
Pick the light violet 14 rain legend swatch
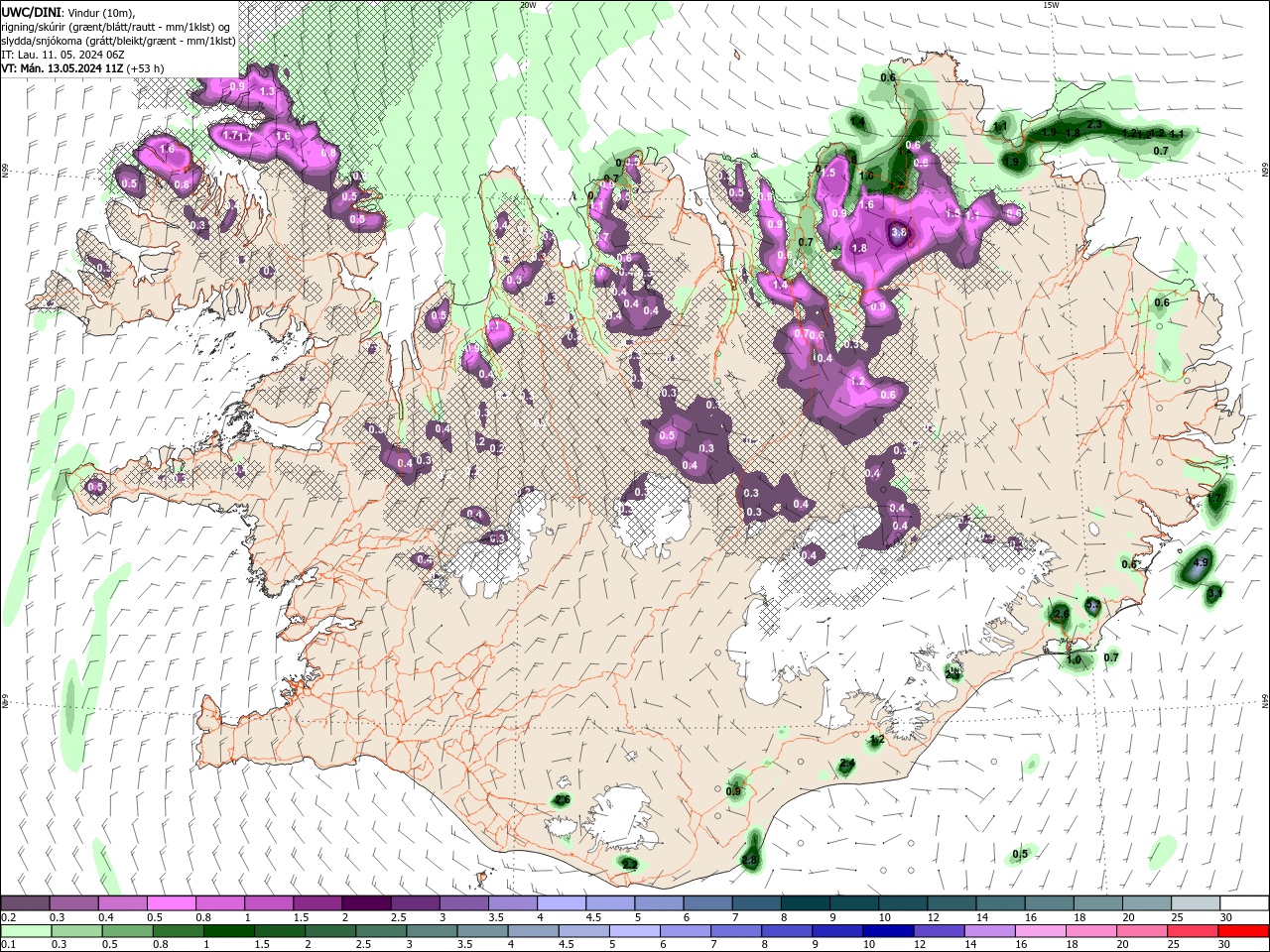(x=989, y=931)
